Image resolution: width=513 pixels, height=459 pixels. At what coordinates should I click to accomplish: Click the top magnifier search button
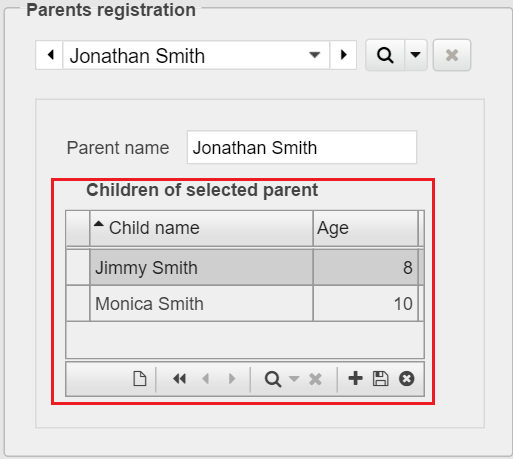point(385,55)
